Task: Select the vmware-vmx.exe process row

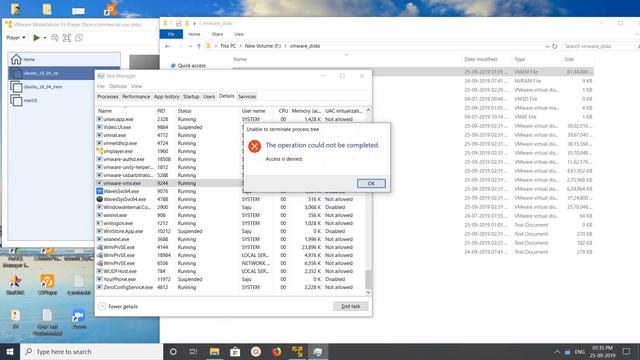Action: pyautogui.click(x=169, y=183)
